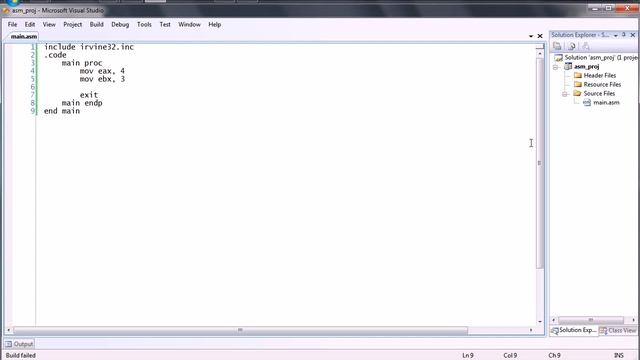This screenshot has height=360, width=640.
Task: Click the INS insert mode indicator
Action: 619,356
